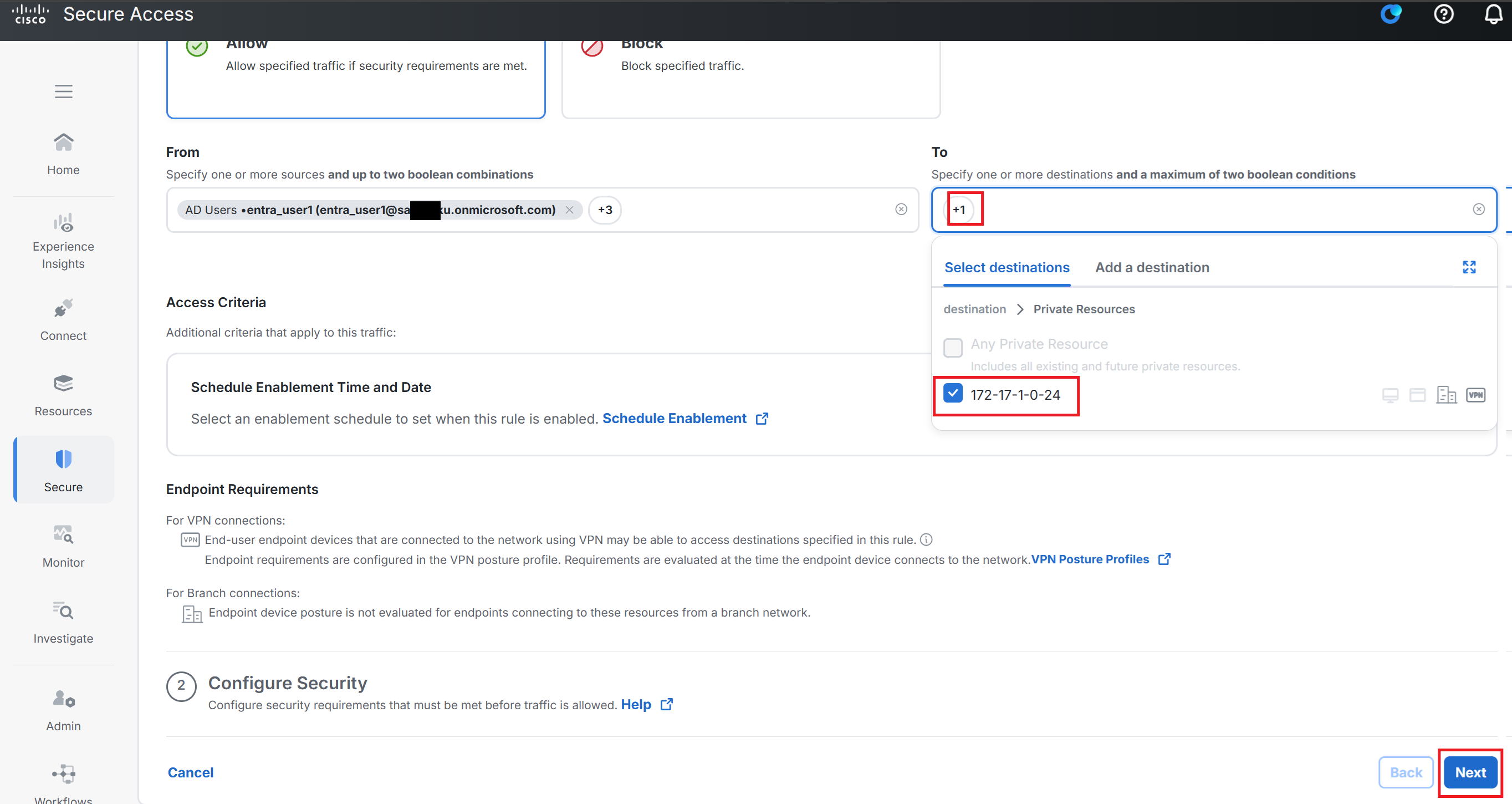Toggle the hamburger menu to collapse sidebar

(x=63, y=91)
